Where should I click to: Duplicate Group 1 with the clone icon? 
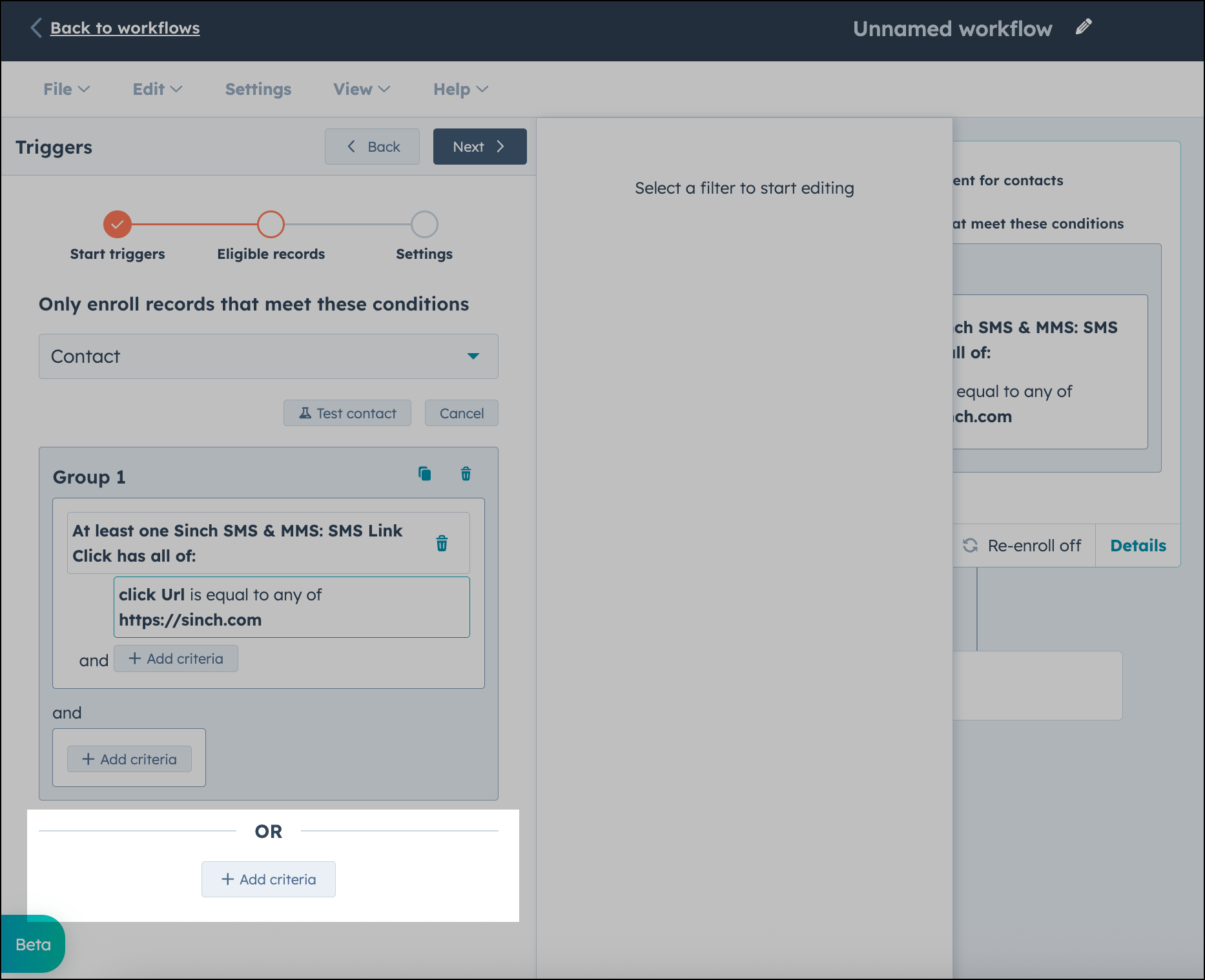(424, 474)
